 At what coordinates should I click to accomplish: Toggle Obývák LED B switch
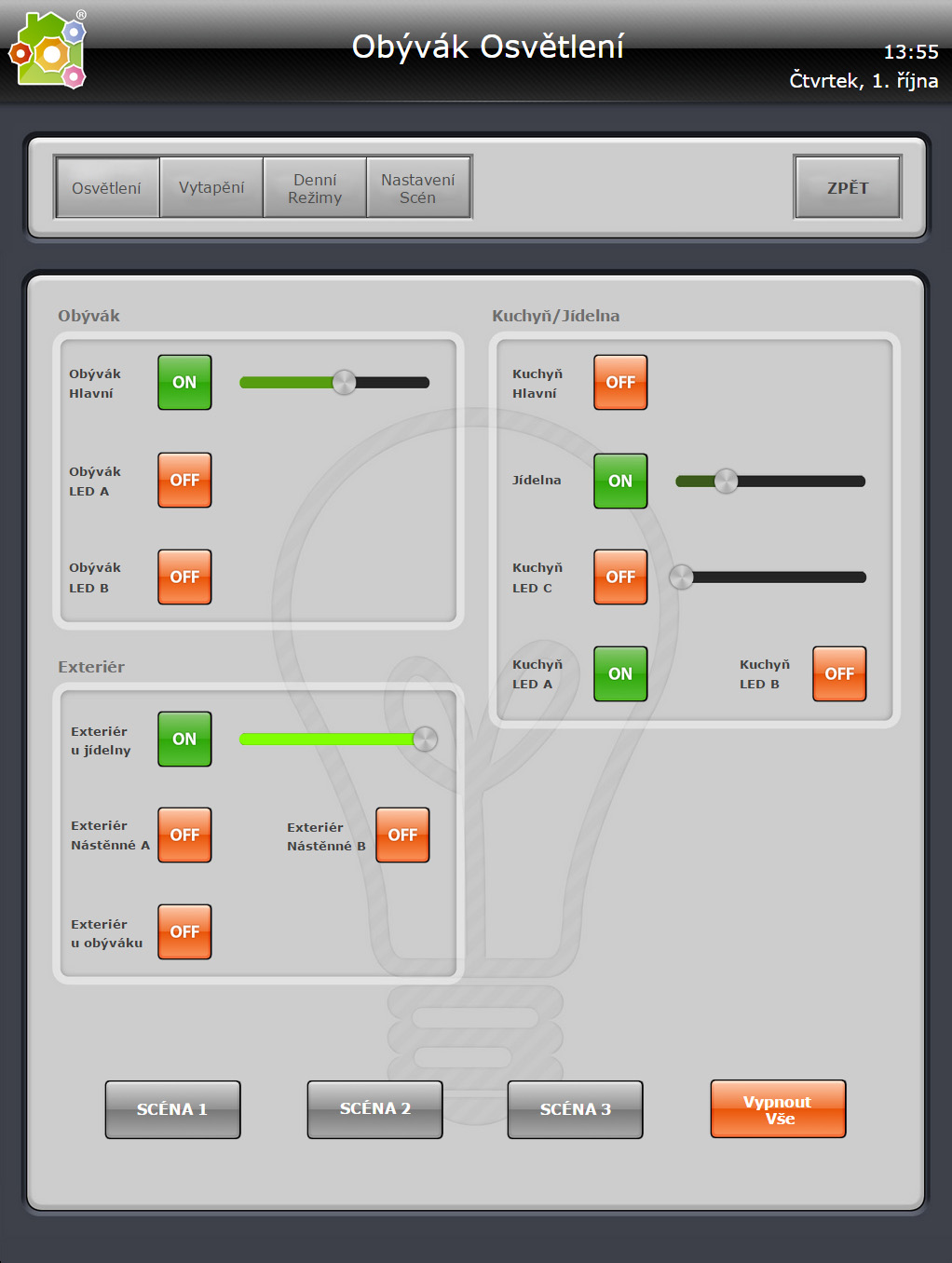184,577
